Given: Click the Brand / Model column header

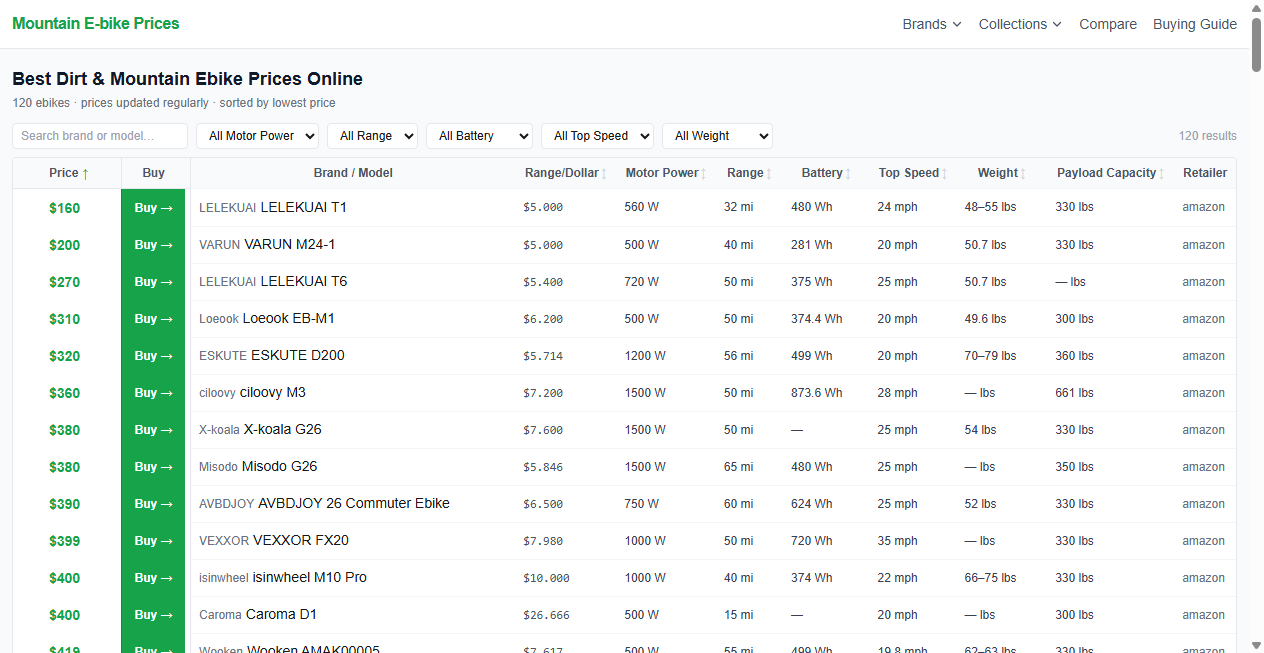Looking at the screenshot, I should (x=353, y=173).
